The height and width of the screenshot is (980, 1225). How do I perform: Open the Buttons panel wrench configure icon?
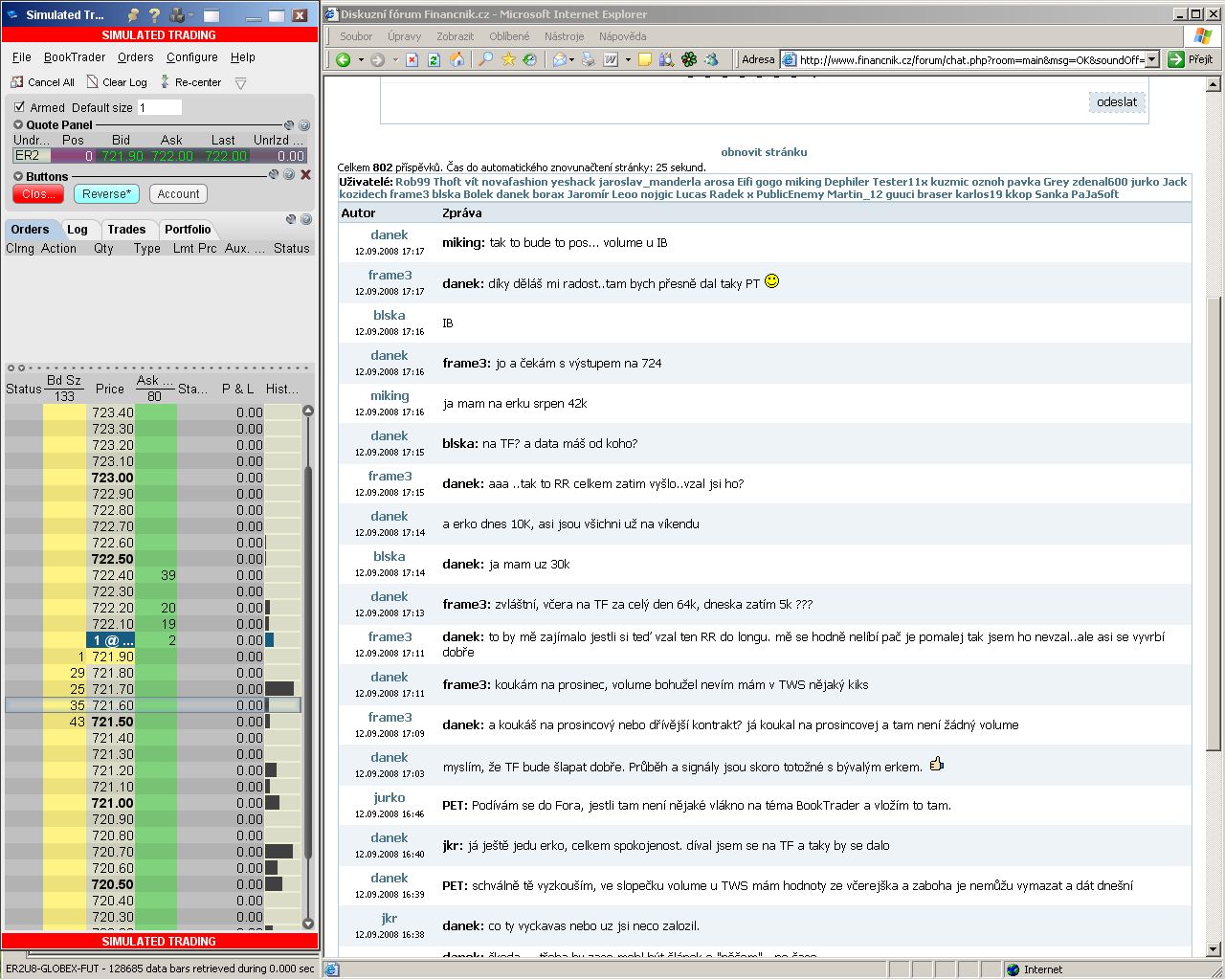click(274, 175)
